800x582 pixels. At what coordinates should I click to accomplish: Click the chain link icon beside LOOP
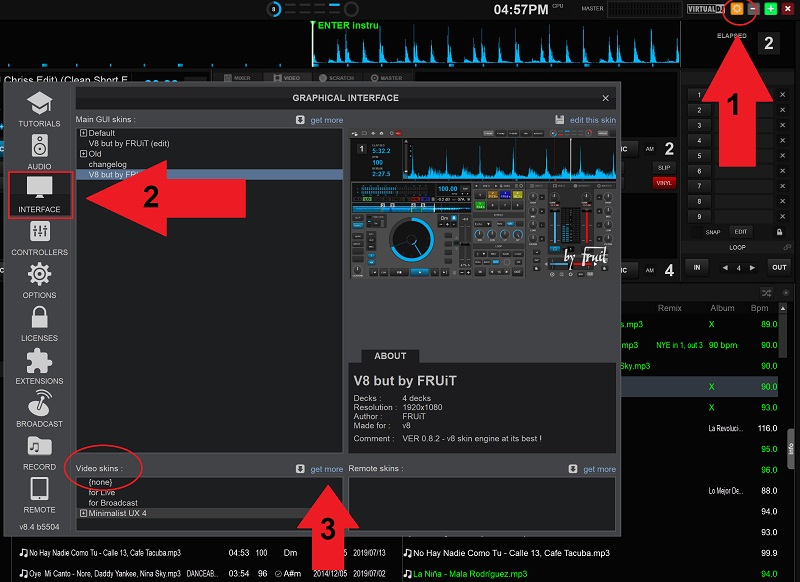pos(787,247)
